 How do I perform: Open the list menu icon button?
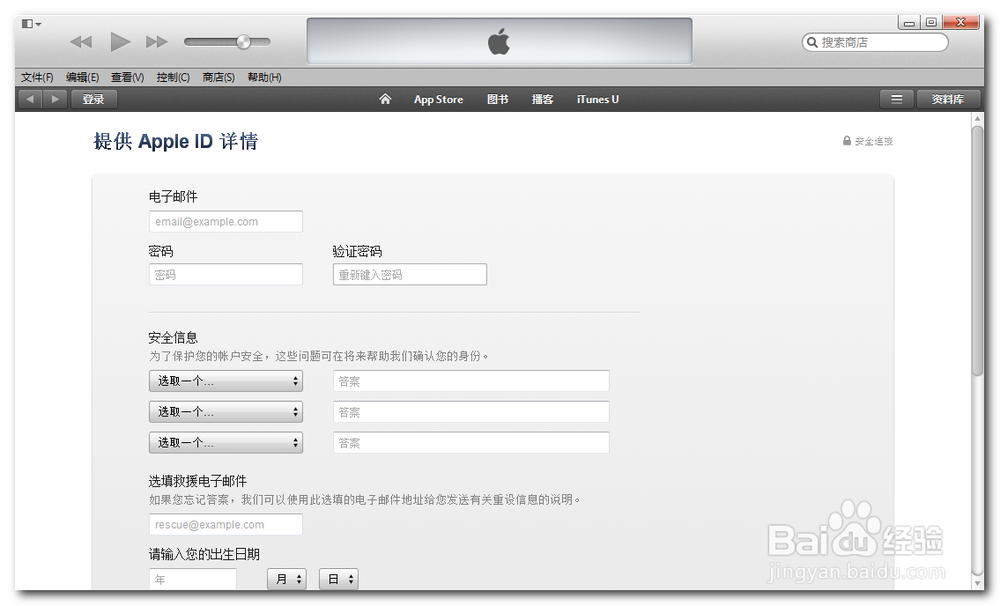coord(897,99)
